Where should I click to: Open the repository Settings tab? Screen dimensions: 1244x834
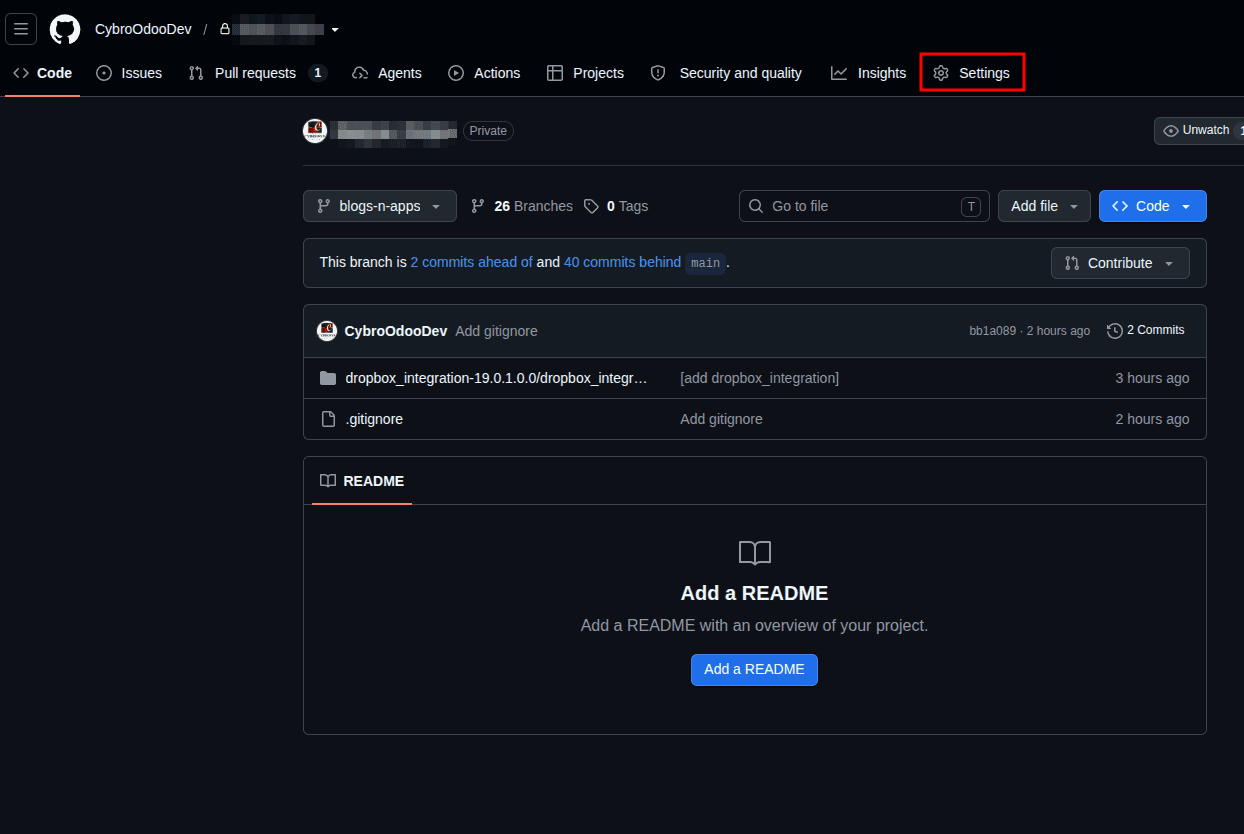click(x=972, y=73)
